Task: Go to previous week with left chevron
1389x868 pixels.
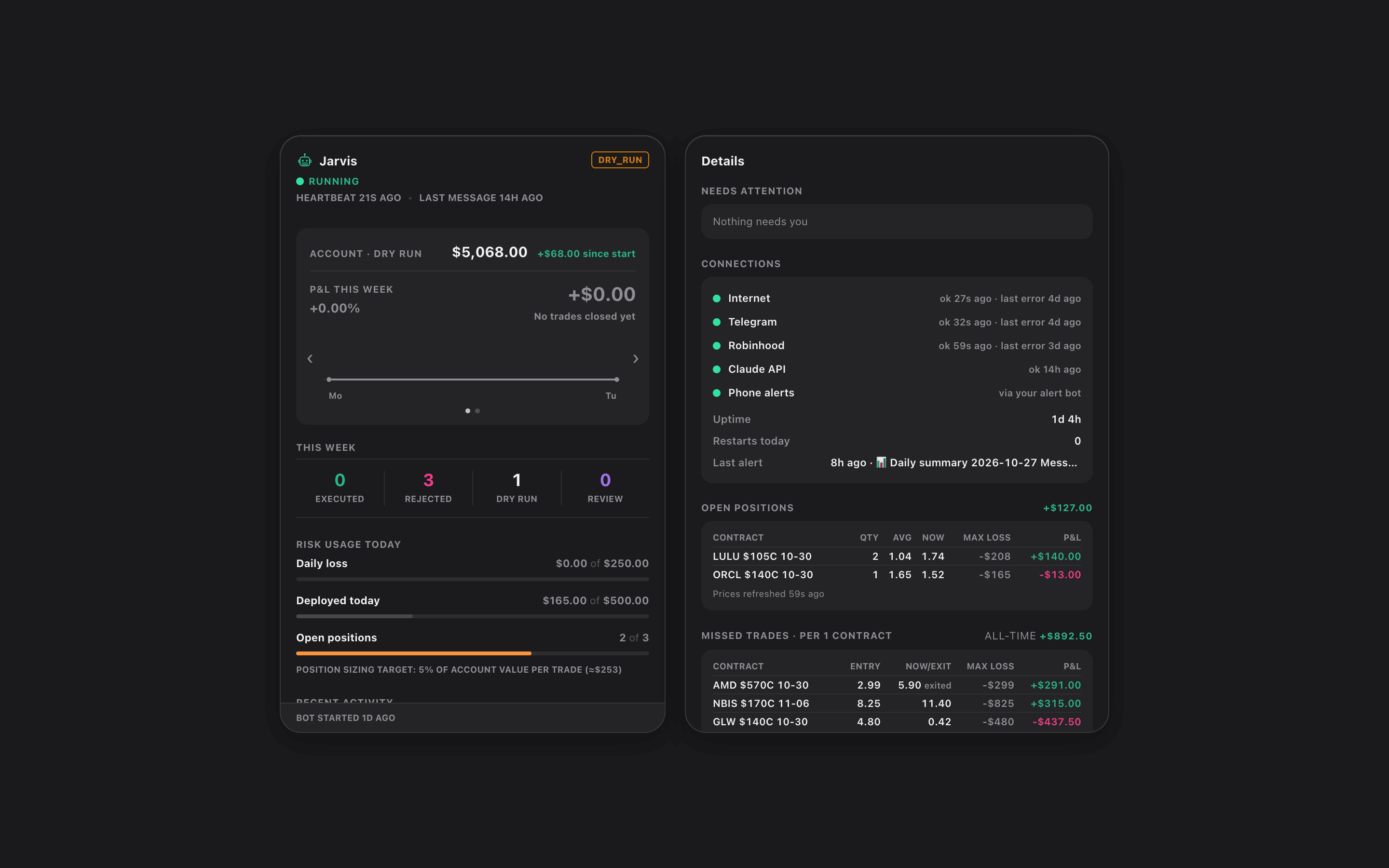Action: [x=310, y=359]
